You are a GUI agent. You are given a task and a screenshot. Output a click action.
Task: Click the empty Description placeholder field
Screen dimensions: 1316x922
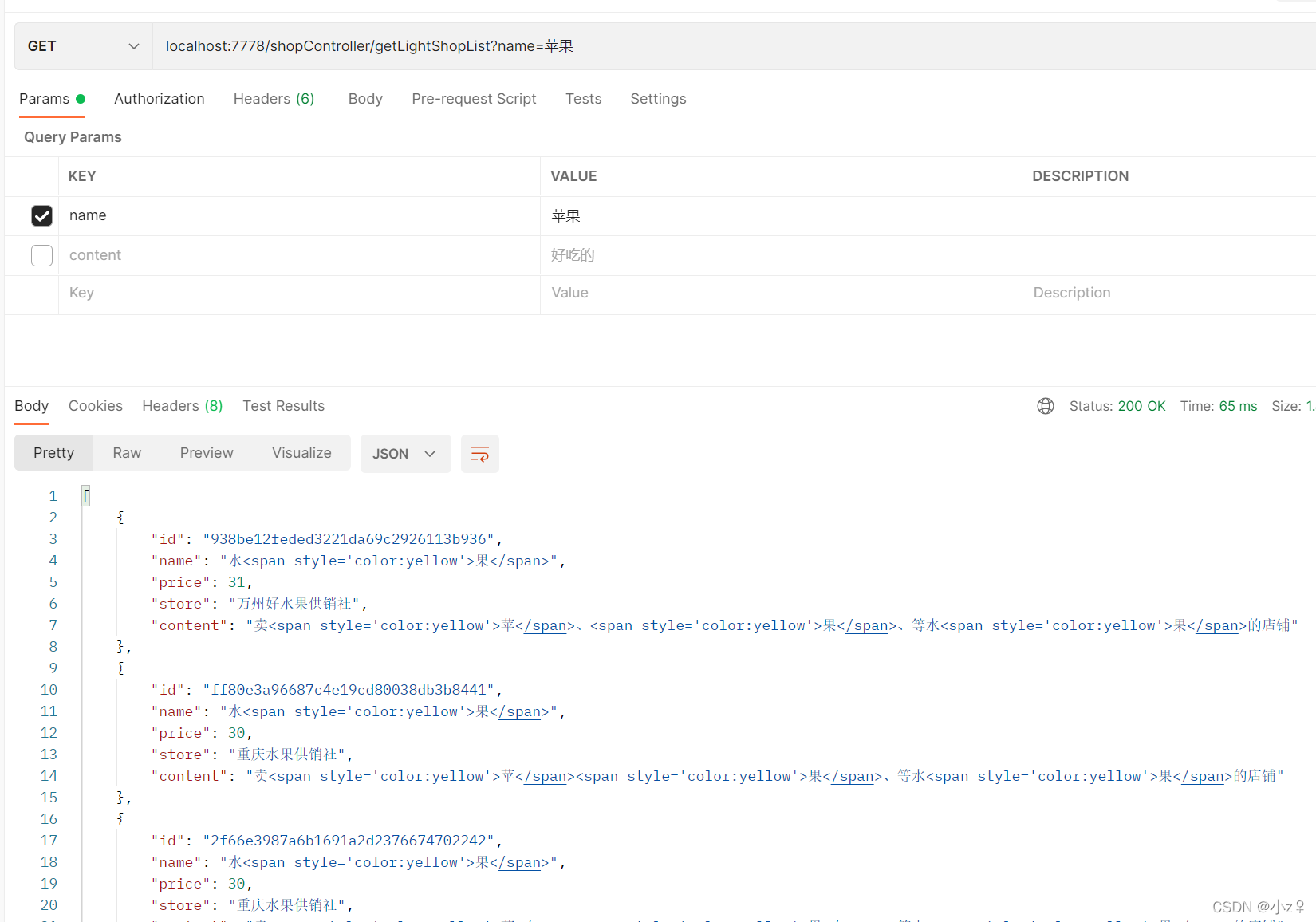coord(1168,294)
